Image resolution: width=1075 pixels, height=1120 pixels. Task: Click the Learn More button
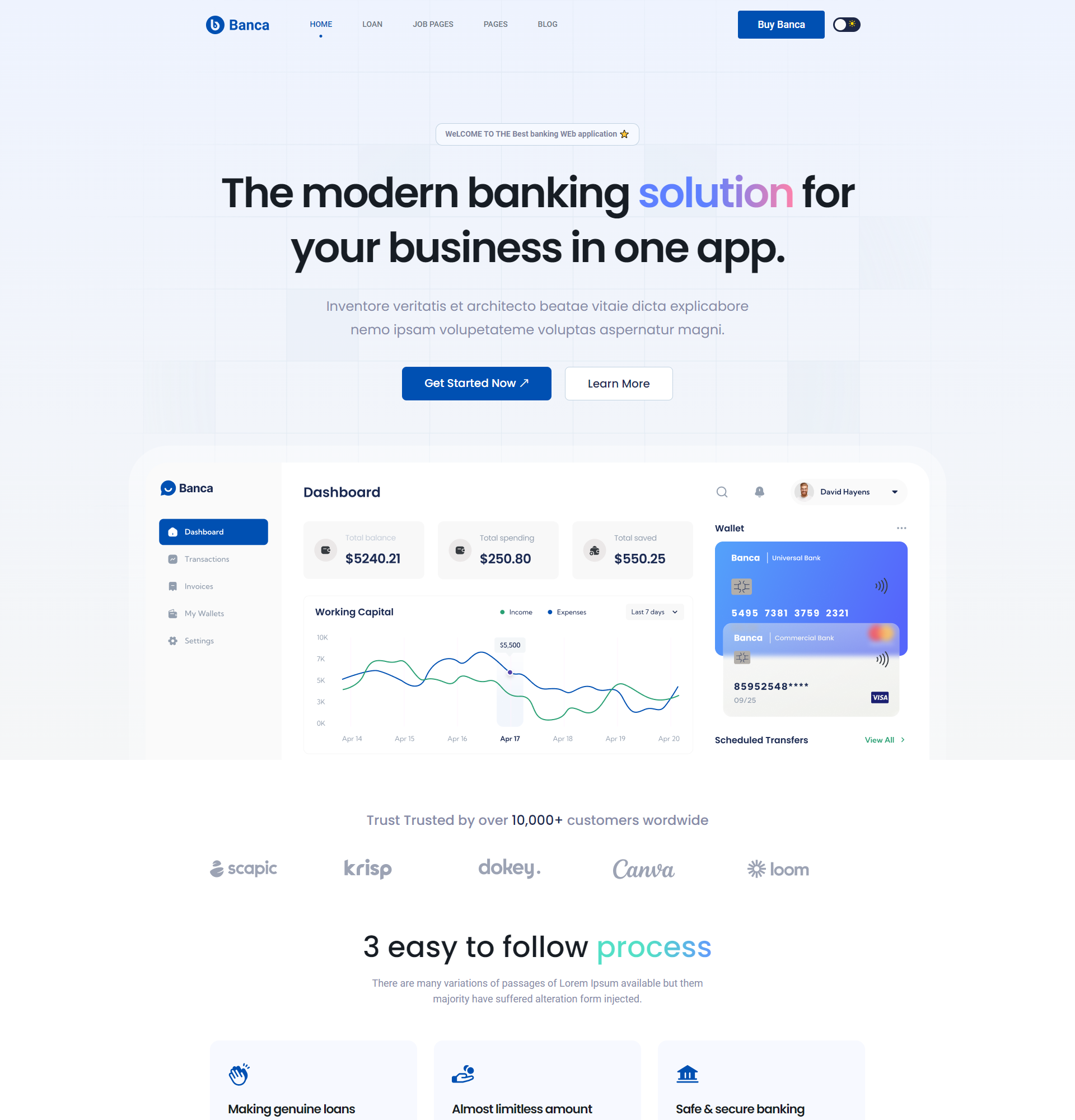[618, 383]
